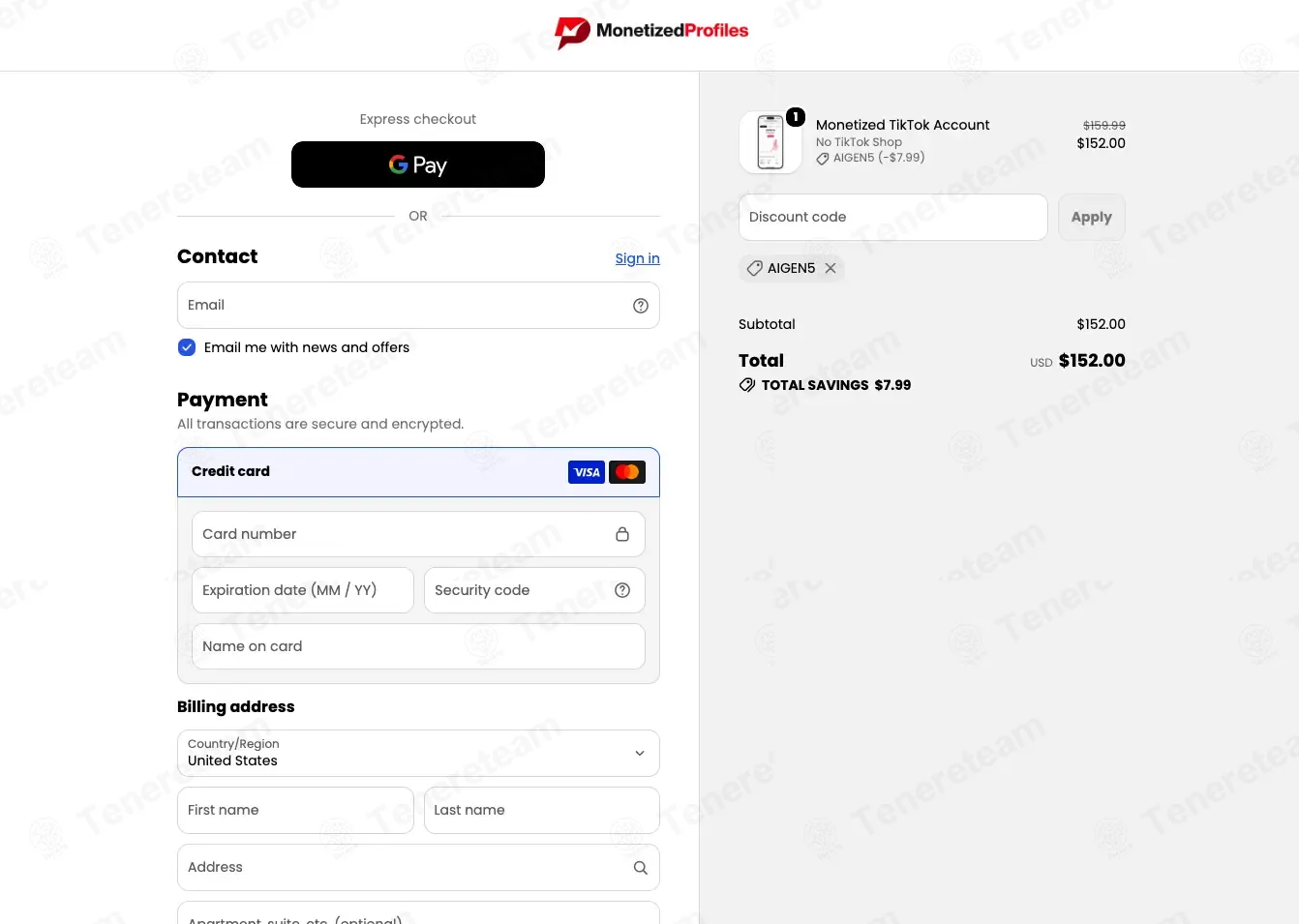
Task: Open the Country/Region dropdown
Action: [418, 753]
